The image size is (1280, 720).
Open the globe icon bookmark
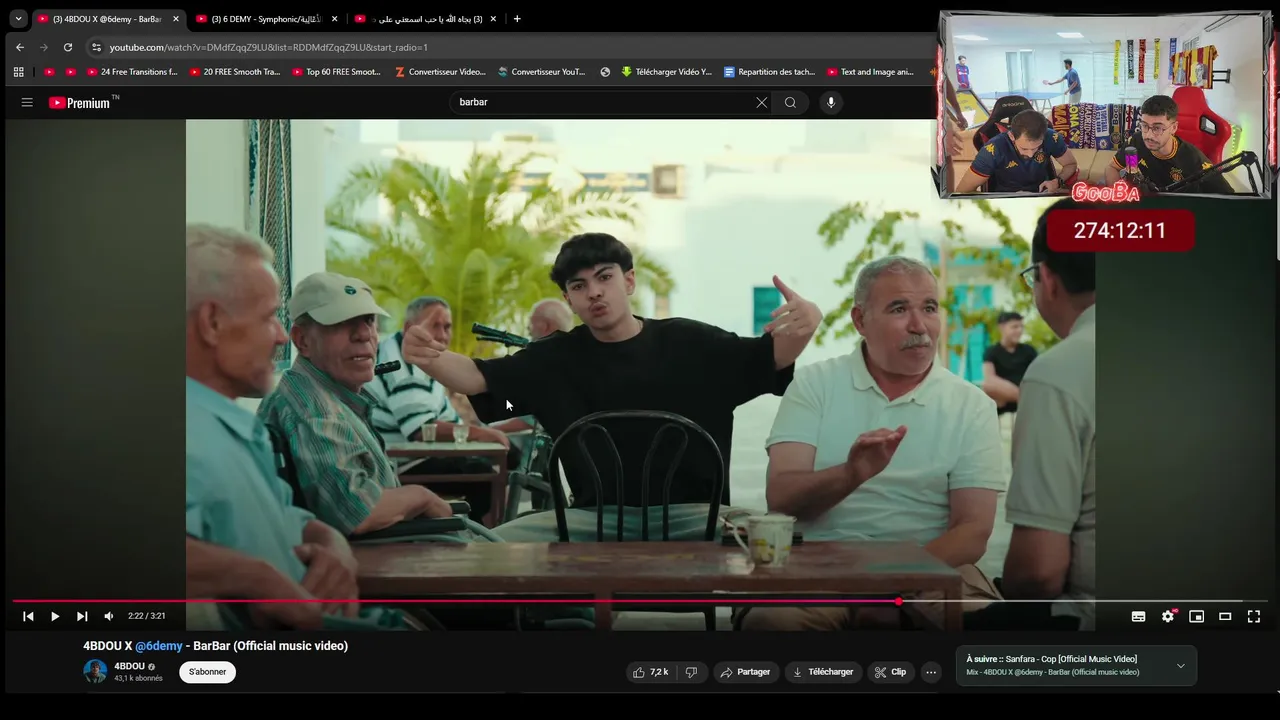[x=605, y=72]
